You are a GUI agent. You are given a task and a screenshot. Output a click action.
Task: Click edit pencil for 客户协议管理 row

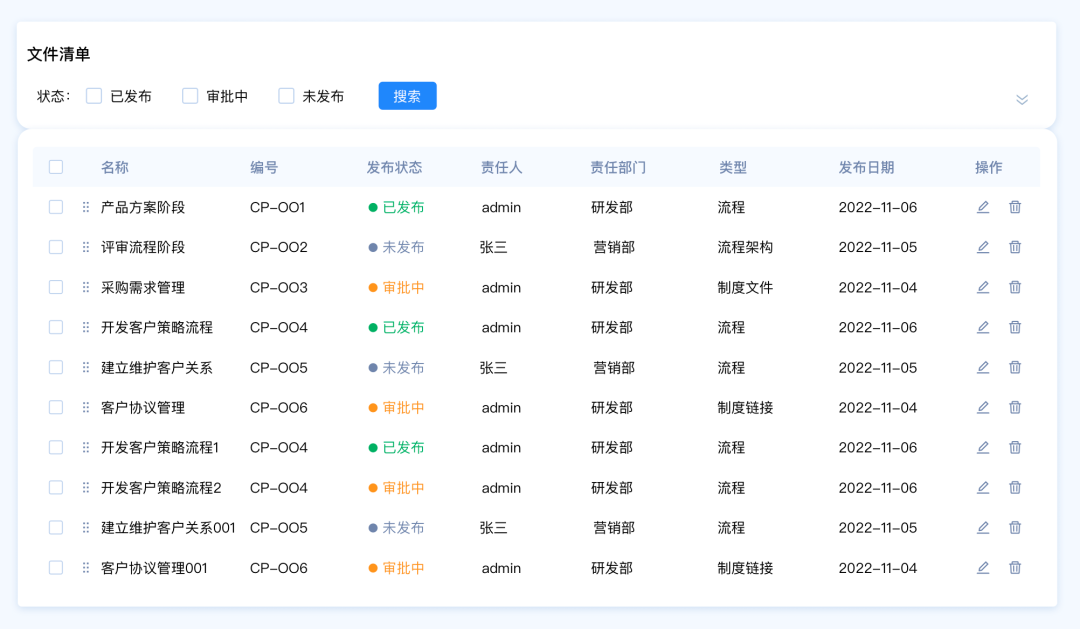(x=983, y=407)
